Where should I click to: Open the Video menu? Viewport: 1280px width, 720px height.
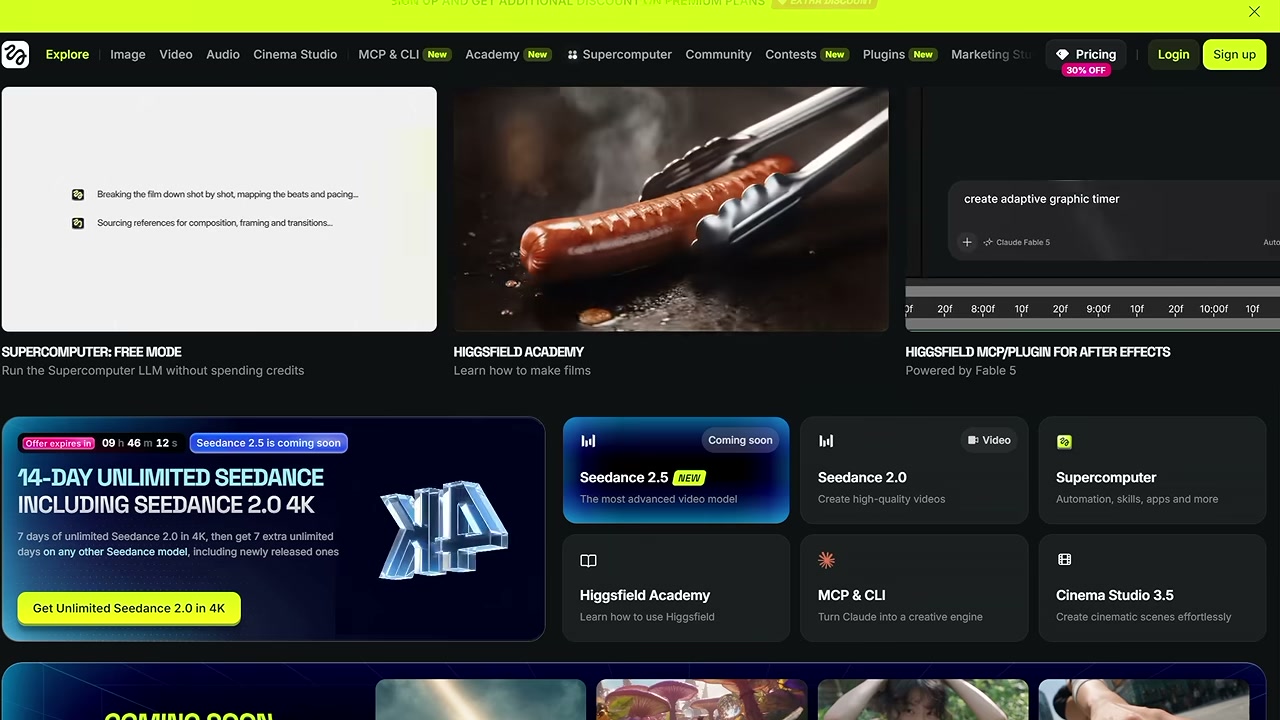point(176,54)
